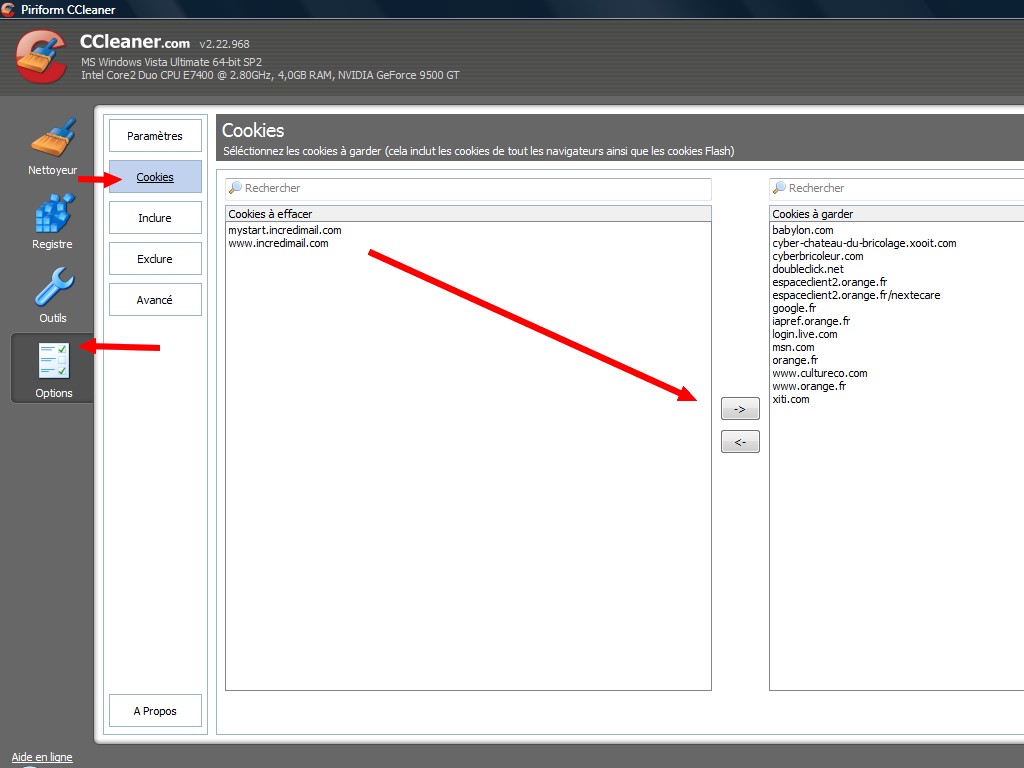Focus the Rechercher field above Cookies à garder
1024x768 pixels.
pyautogui.click(x=897, y=188)
